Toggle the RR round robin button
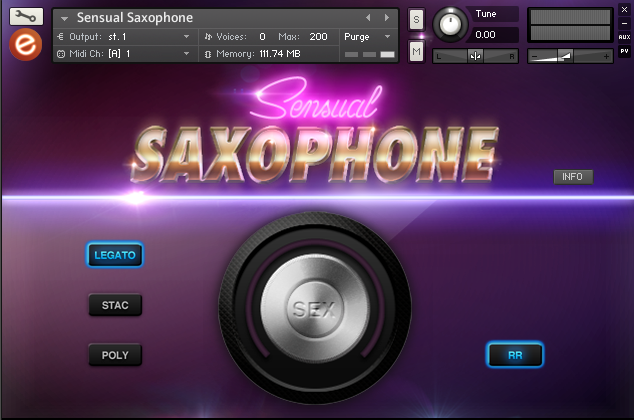 [515, 355]
